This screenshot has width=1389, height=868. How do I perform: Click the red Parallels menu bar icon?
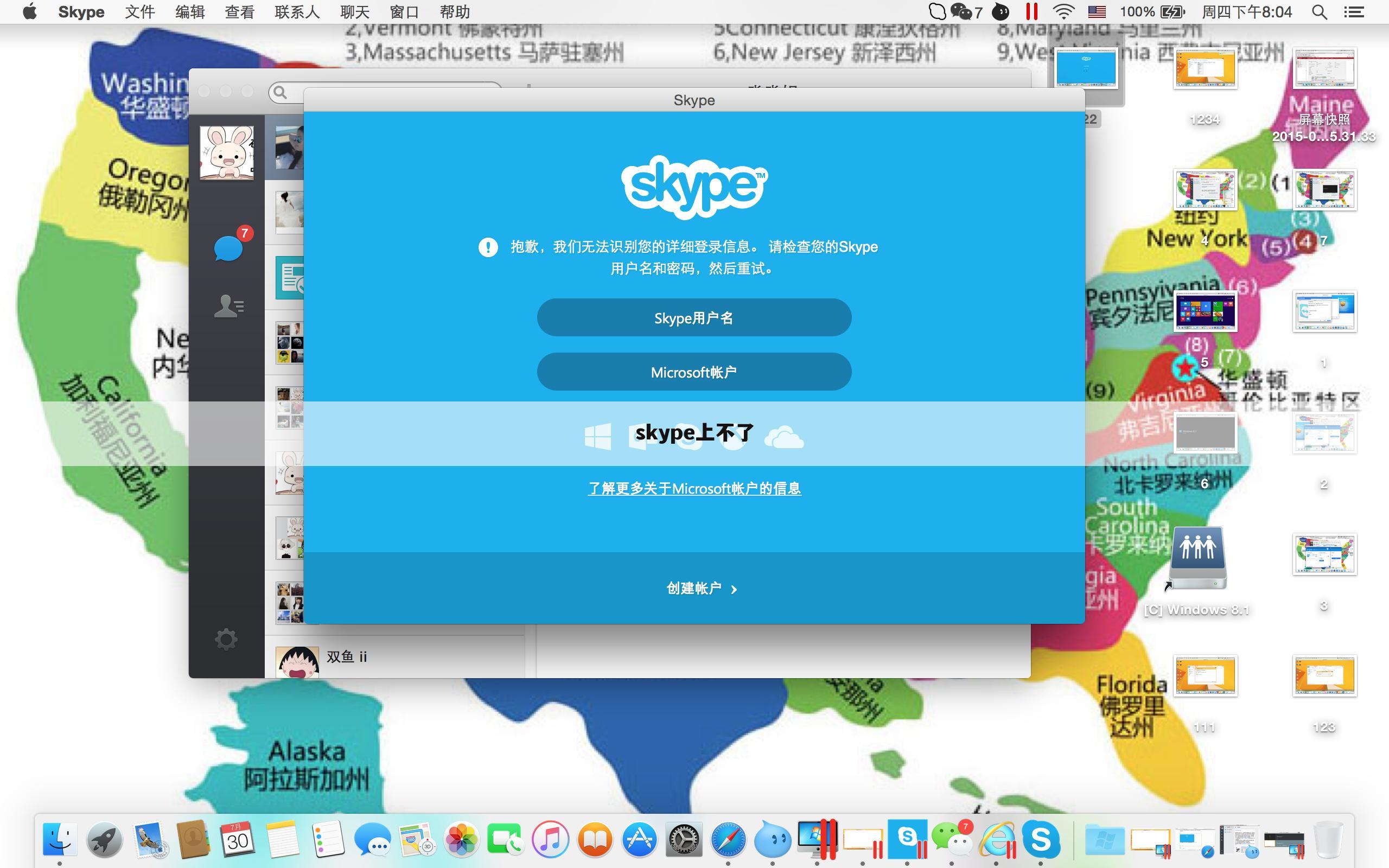click(x=1031, y=12)
